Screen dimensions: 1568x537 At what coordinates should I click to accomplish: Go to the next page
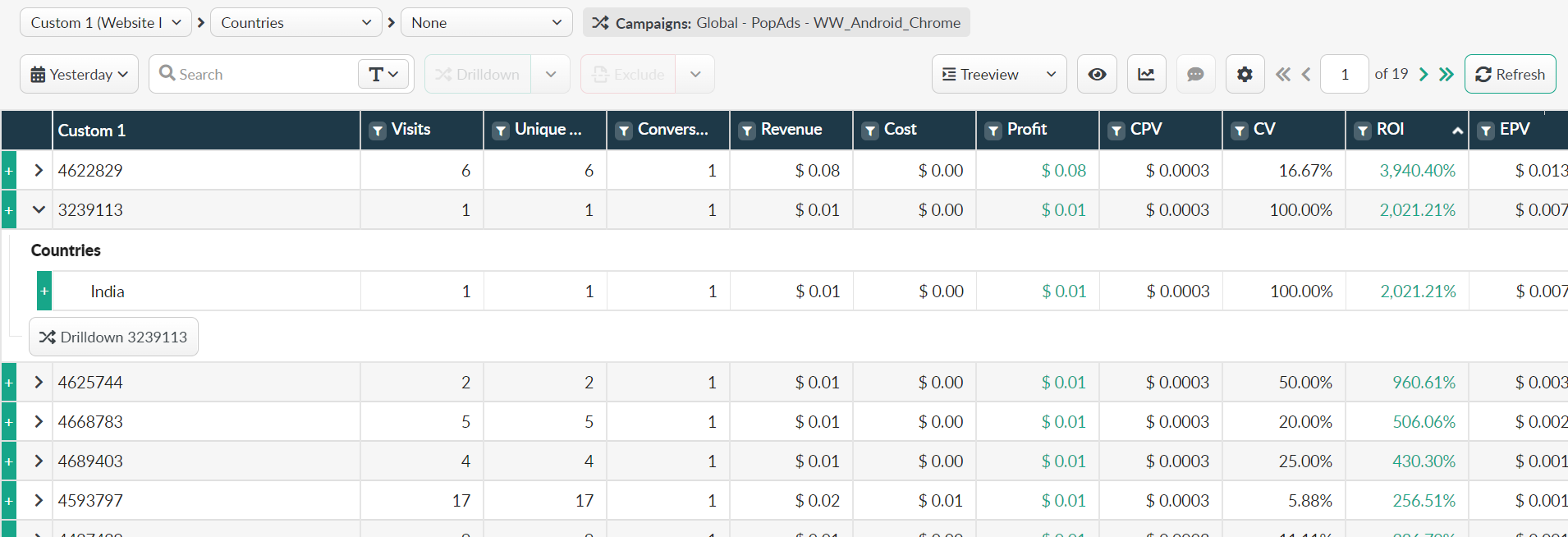click(x=1424, y=74)
